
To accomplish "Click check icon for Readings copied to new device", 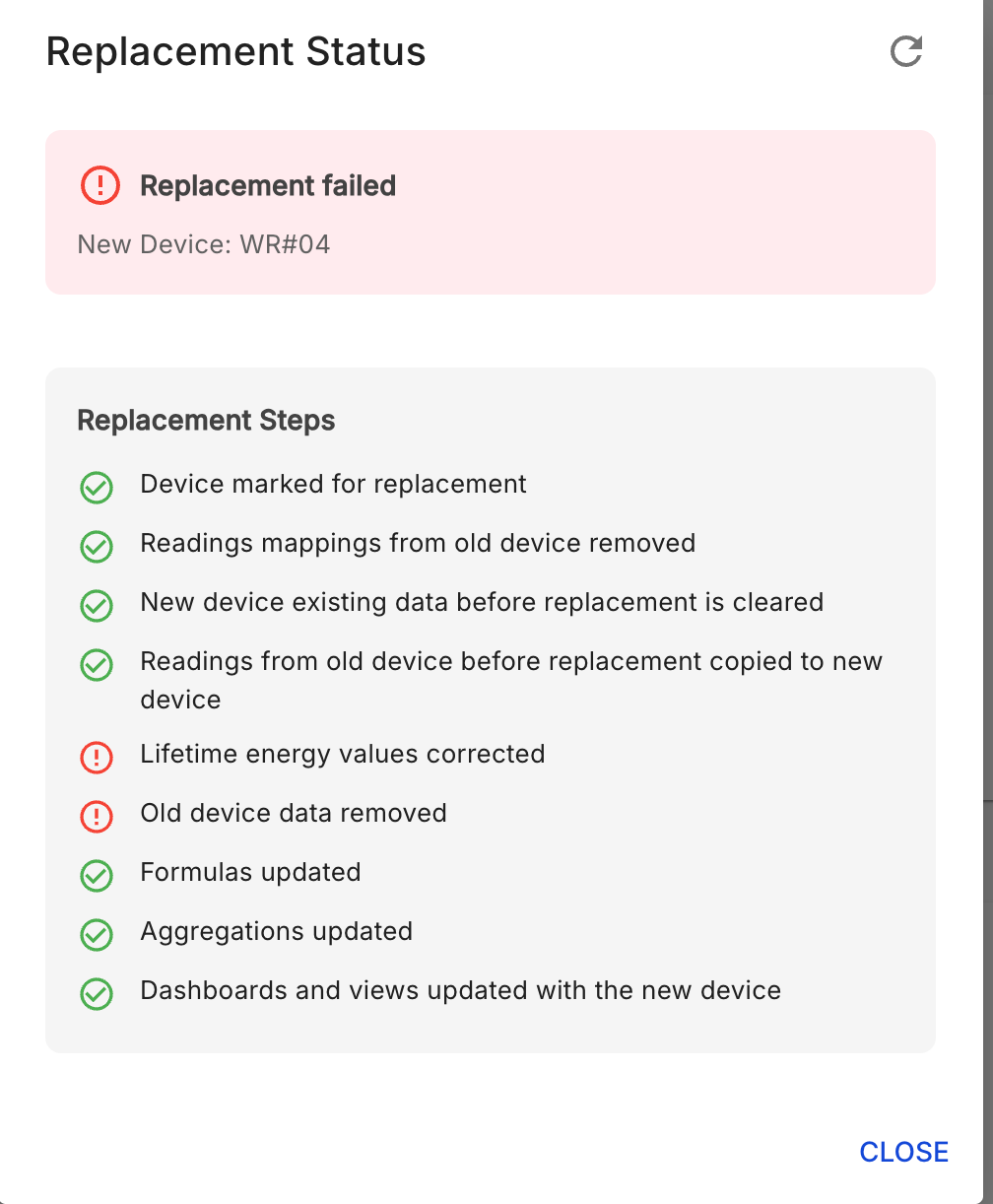I will click(96, 664).
